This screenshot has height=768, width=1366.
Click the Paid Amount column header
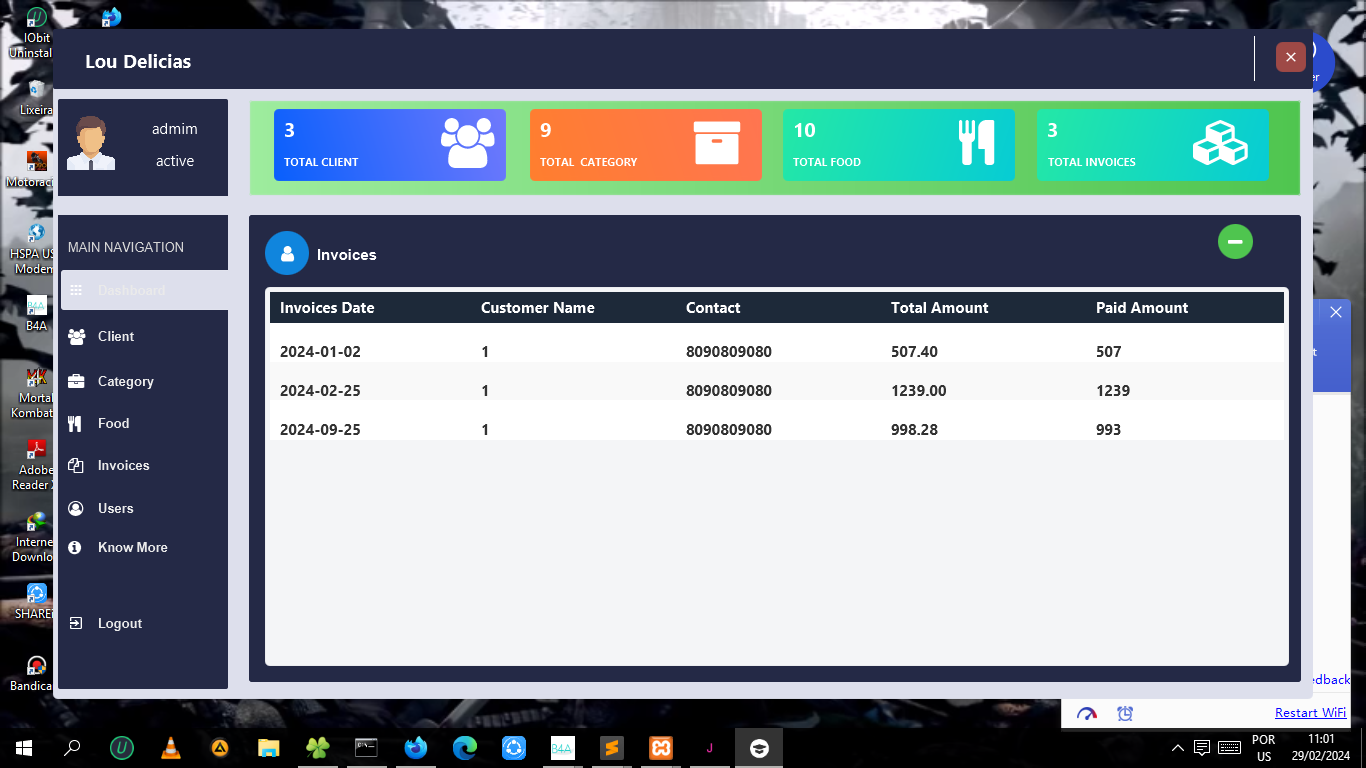tap(1142, 308)
